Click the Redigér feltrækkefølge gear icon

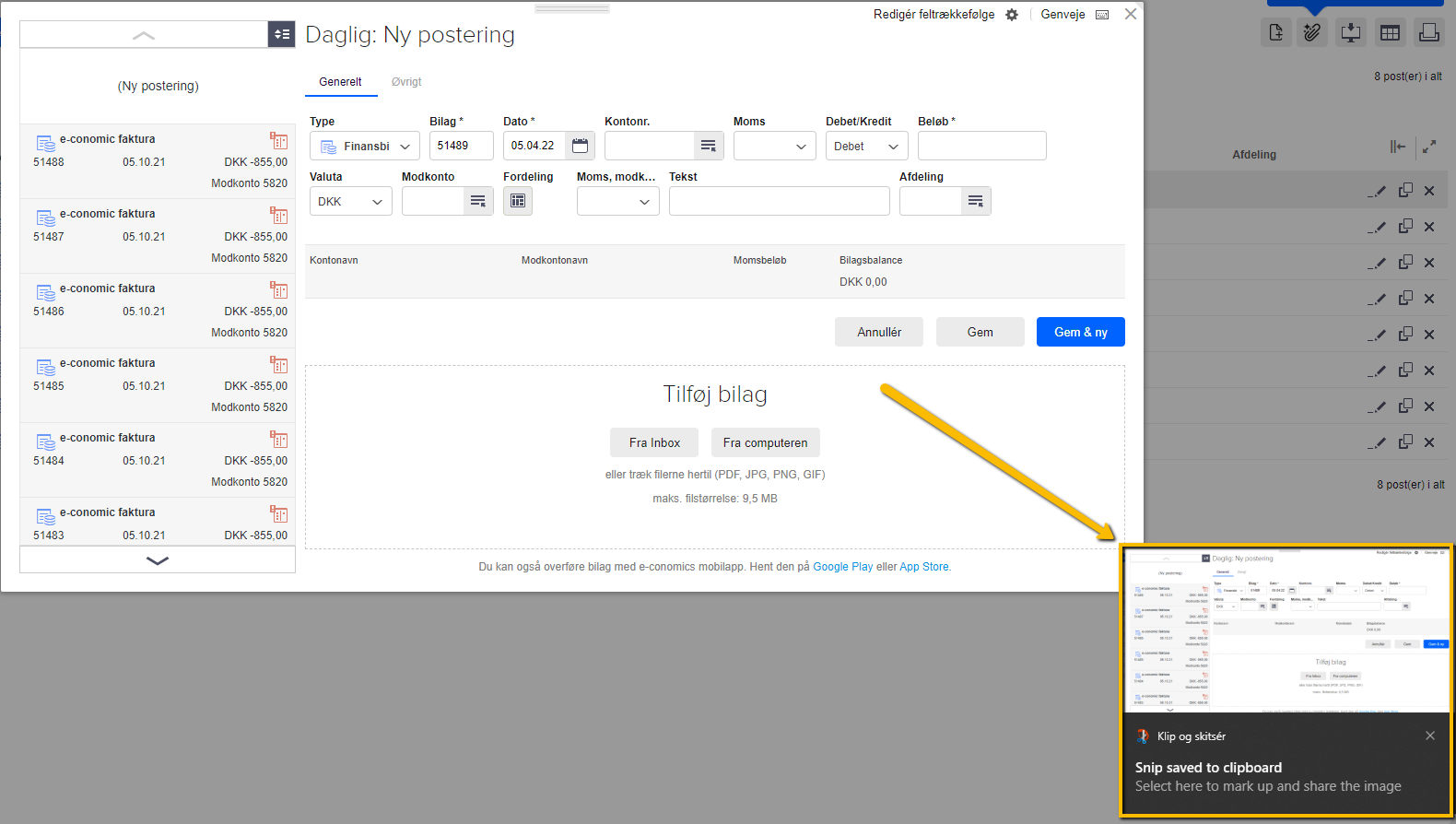click(1012, 15)
